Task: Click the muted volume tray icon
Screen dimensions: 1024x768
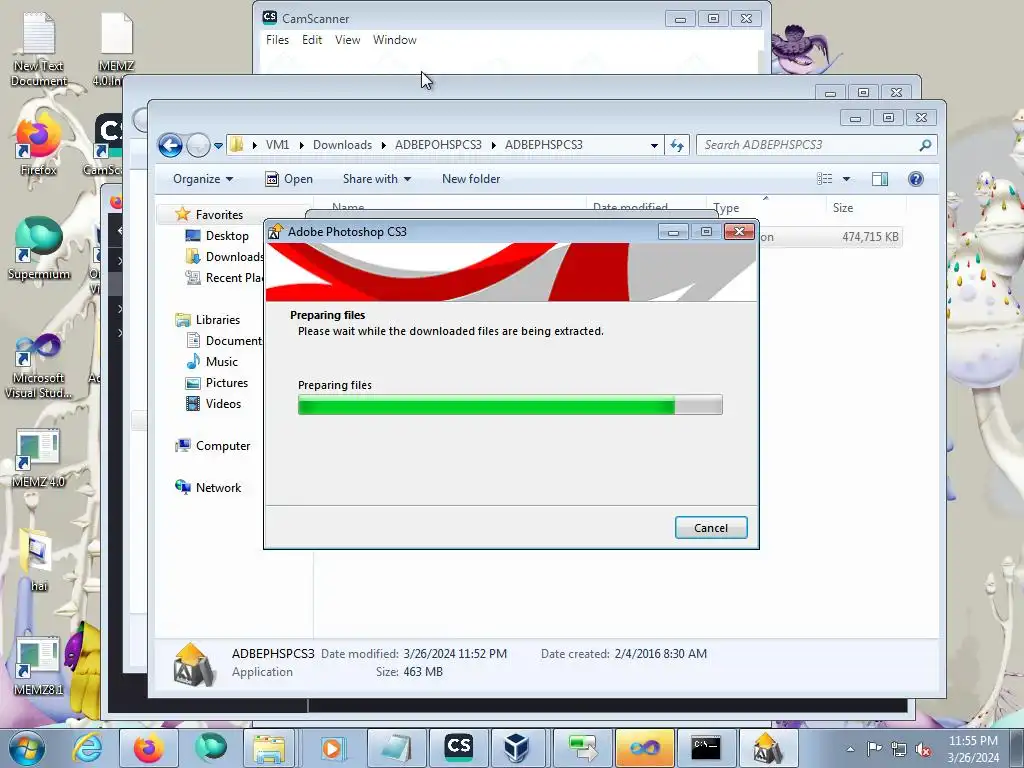Action: 923,750
